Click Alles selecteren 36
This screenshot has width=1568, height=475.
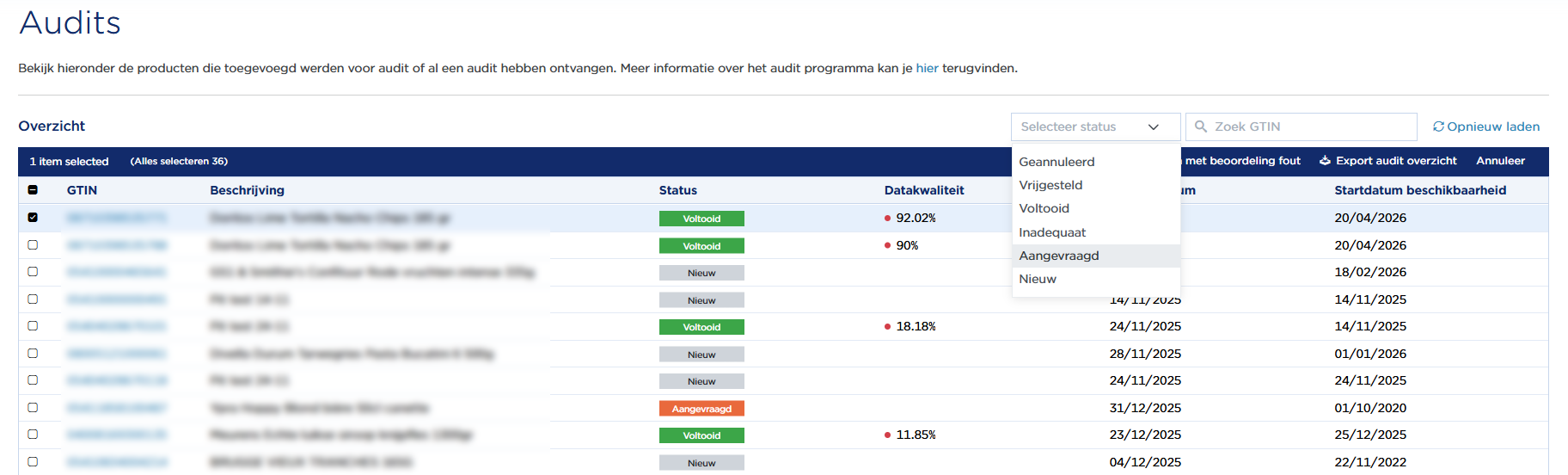point(179,161)
